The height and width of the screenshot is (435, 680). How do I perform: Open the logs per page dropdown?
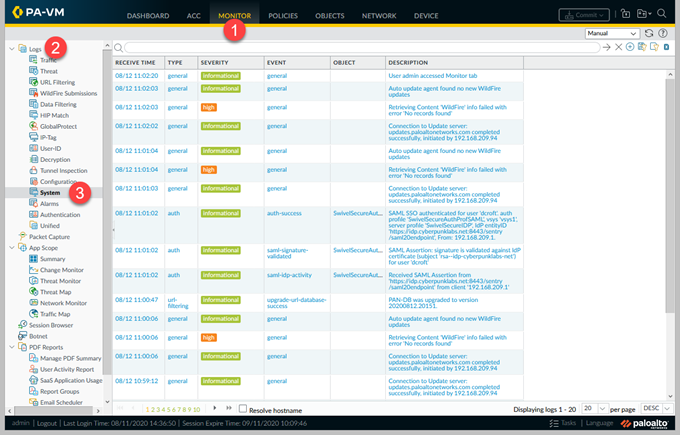coord(590,409)
